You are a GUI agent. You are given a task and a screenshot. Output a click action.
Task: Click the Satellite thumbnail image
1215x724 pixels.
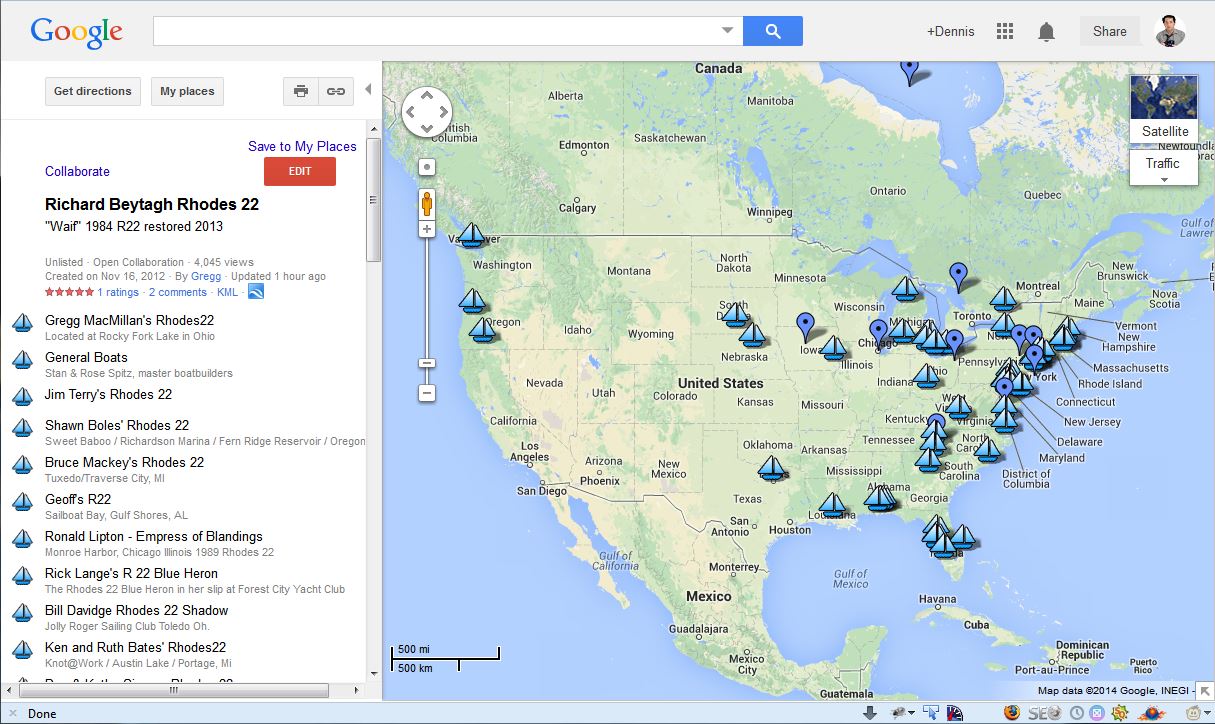point(1164,98)
